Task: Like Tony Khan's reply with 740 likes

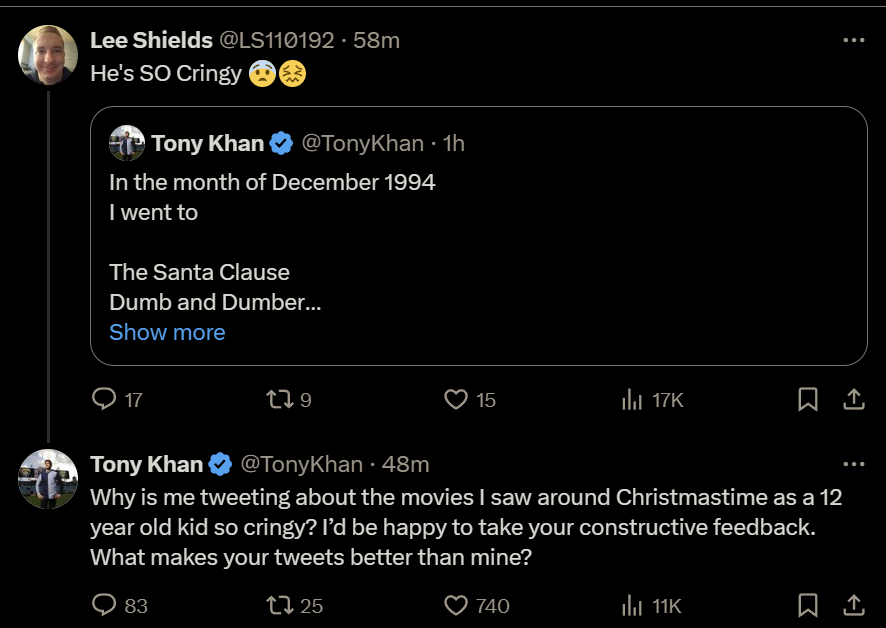Action: pos(456,605)
